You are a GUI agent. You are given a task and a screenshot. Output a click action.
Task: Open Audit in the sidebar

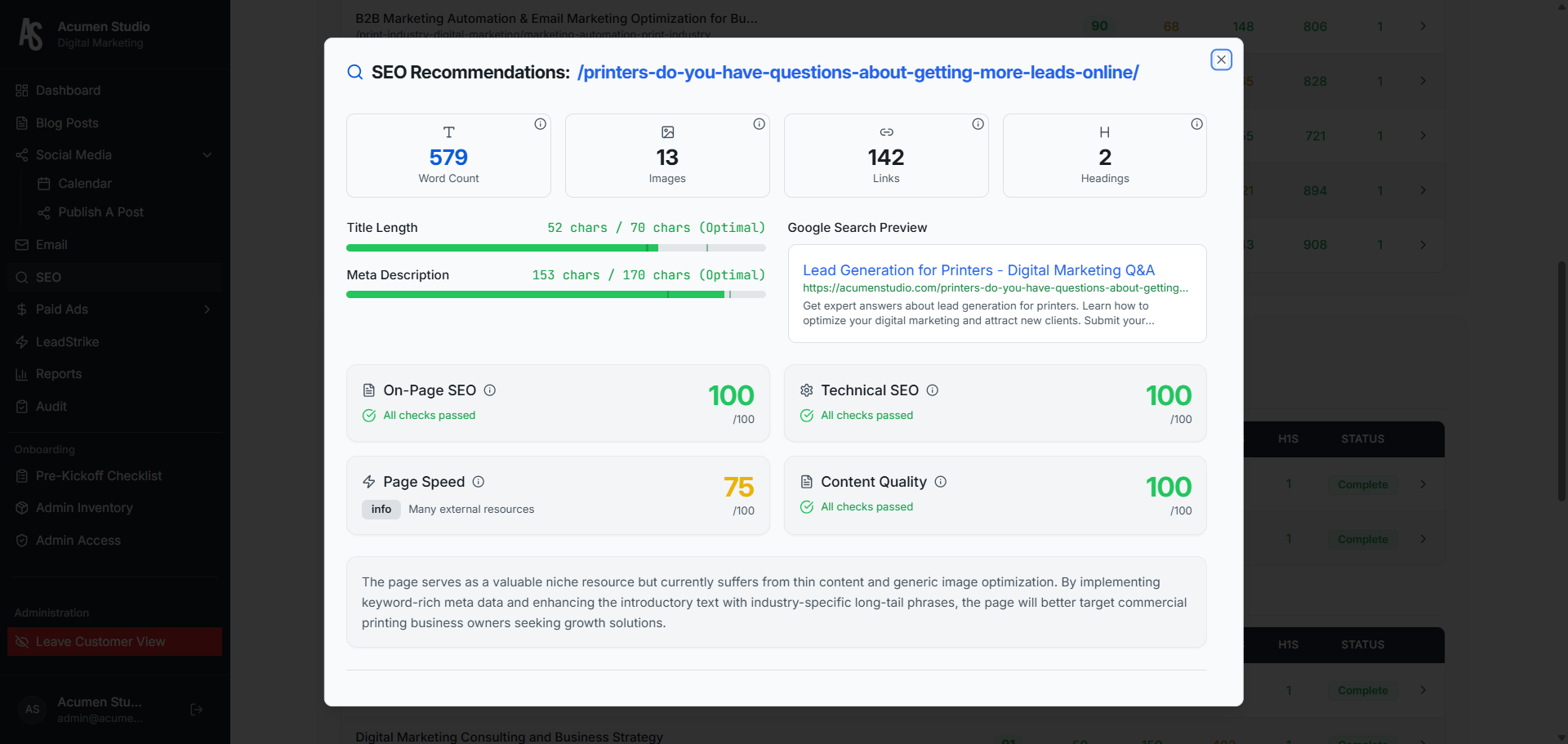[x=114, y=407]
